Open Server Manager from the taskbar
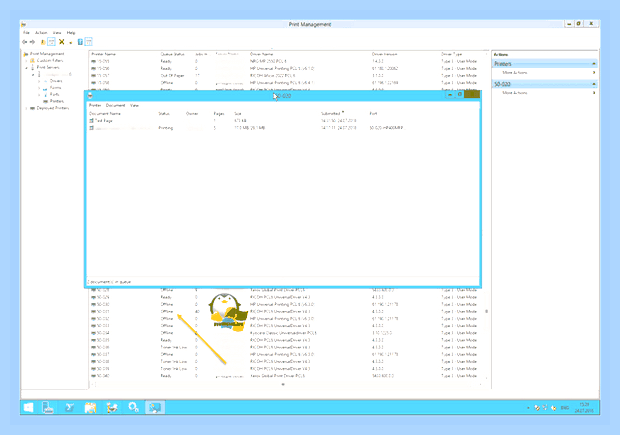Screen dimensions: 620x435 48,407
